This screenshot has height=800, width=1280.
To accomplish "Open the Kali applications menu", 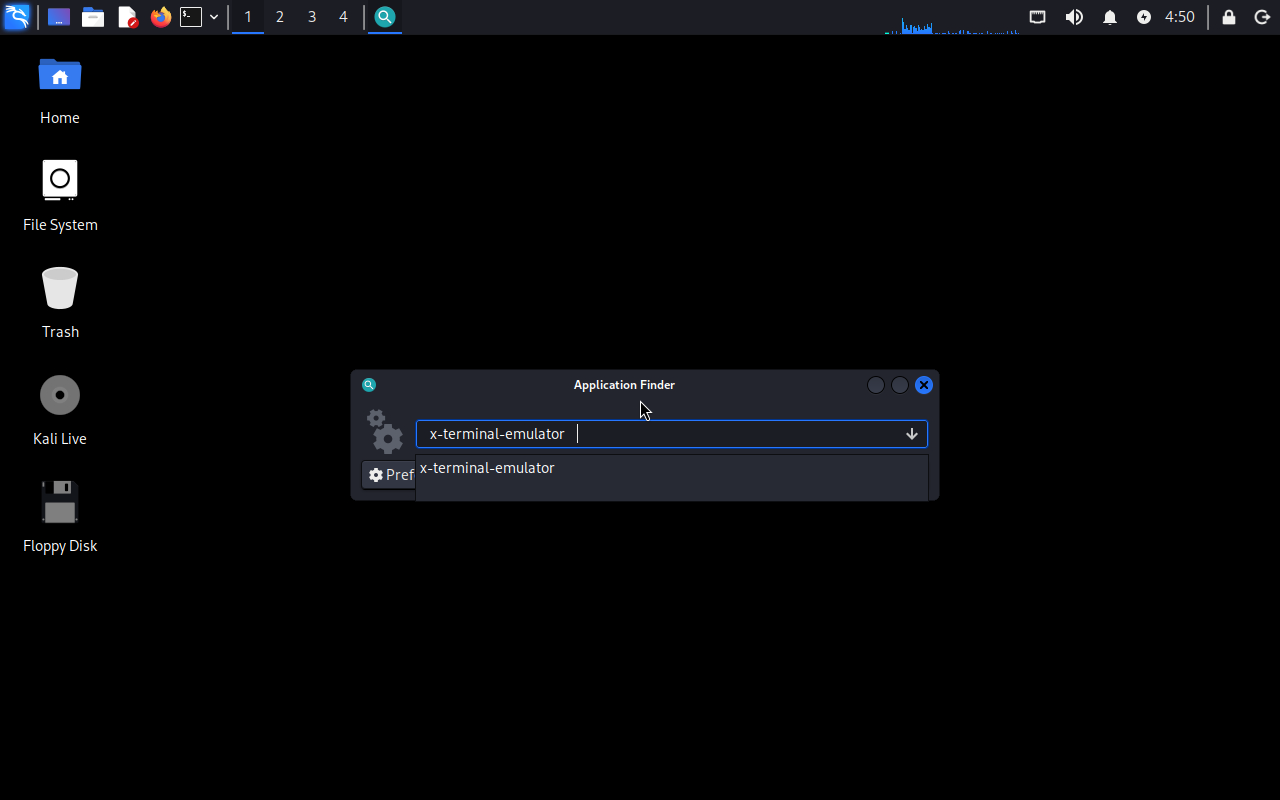I will pos(17,17).
